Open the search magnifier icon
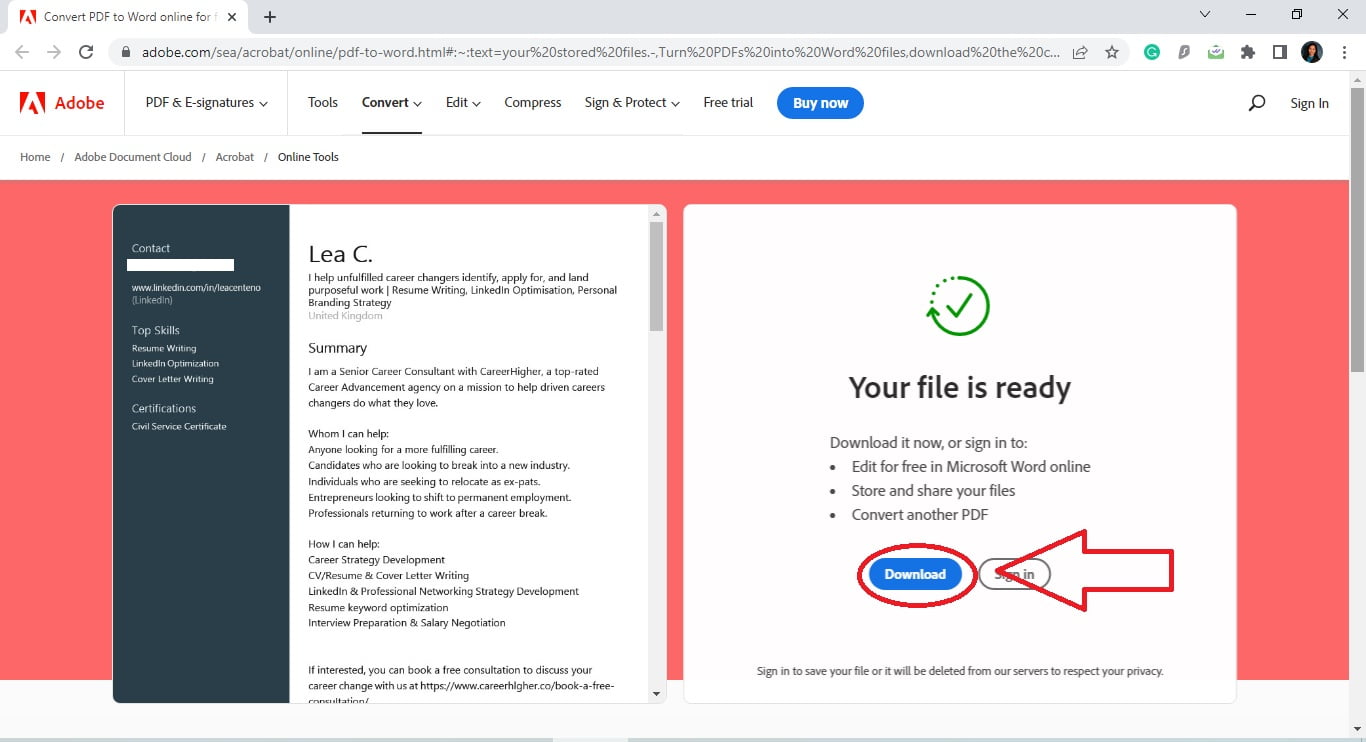Image resolution: width=1366 pixels, height=742 pixels. (x=1257, y=103)
